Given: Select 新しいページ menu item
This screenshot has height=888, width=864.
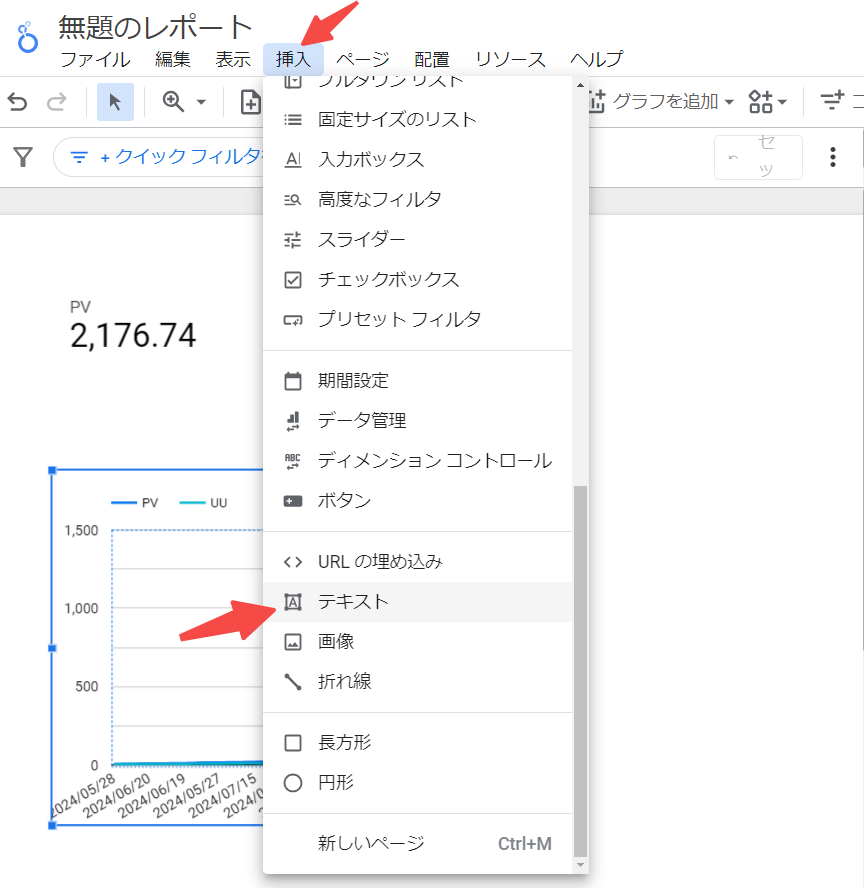Looking at the screenshot, I should [417, 844].
